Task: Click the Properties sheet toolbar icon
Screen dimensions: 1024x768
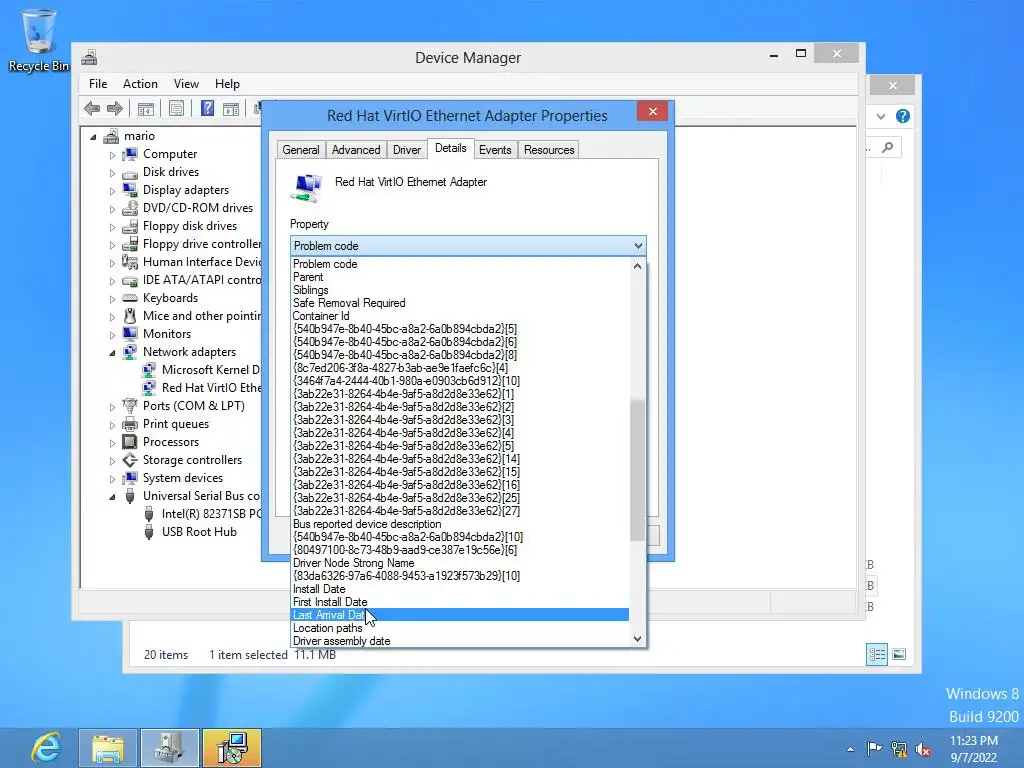Action: click(176, 108)
